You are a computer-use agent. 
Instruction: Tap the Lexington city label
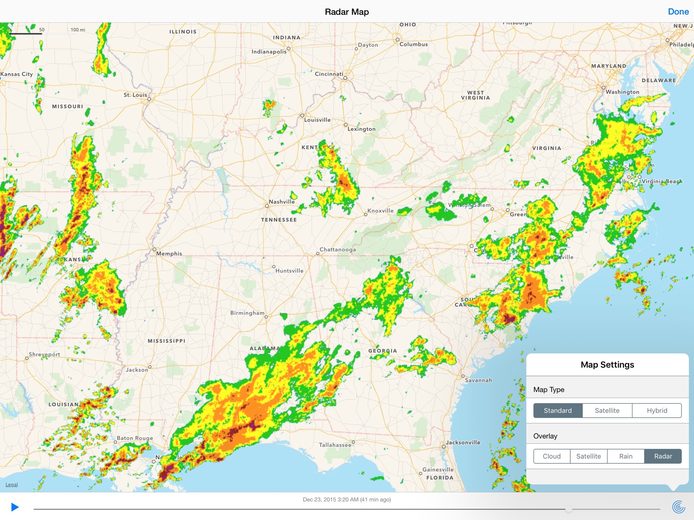point(362,129)
